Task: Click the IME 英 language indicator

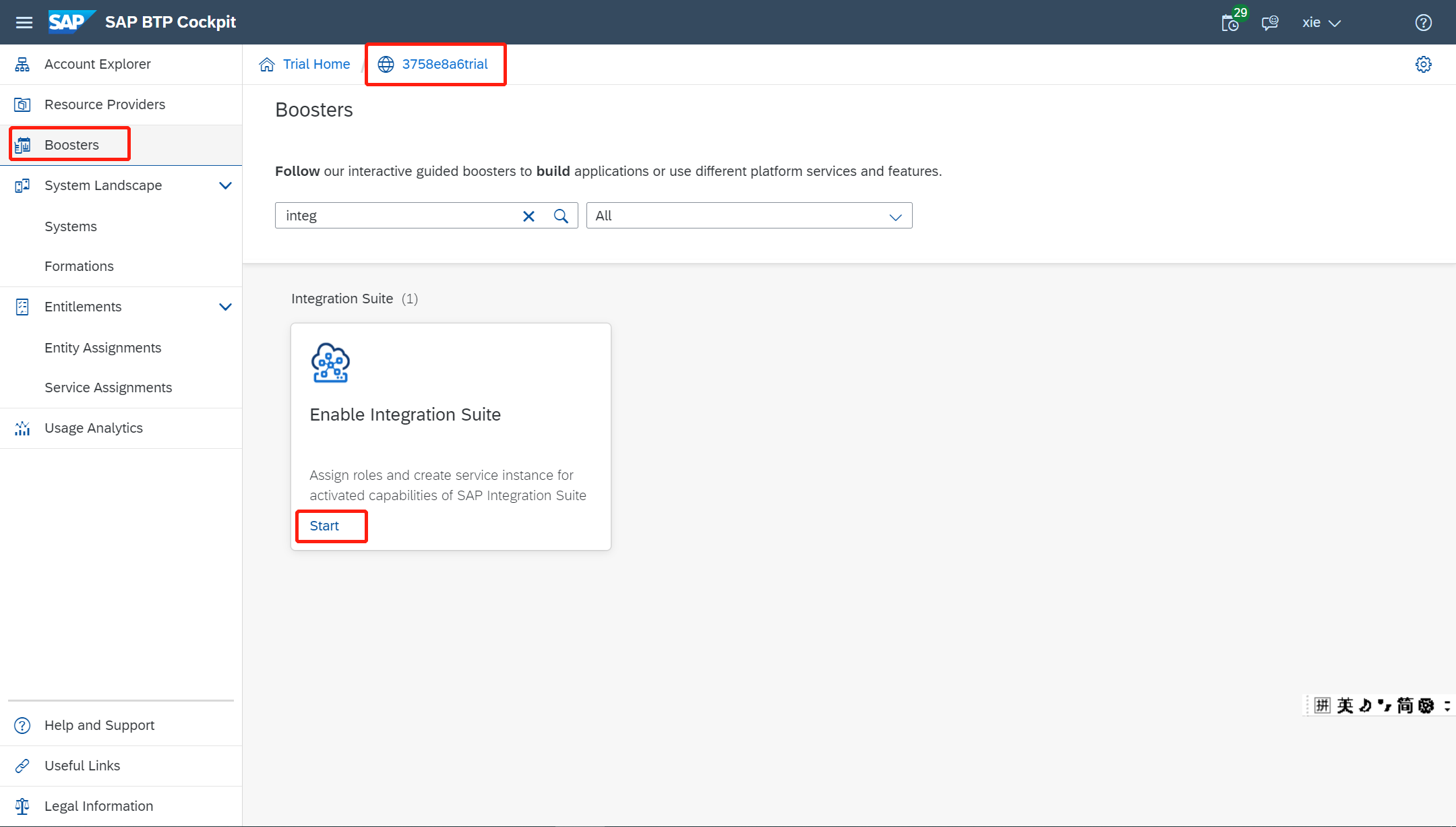Action: click(x=1345, y=705)
